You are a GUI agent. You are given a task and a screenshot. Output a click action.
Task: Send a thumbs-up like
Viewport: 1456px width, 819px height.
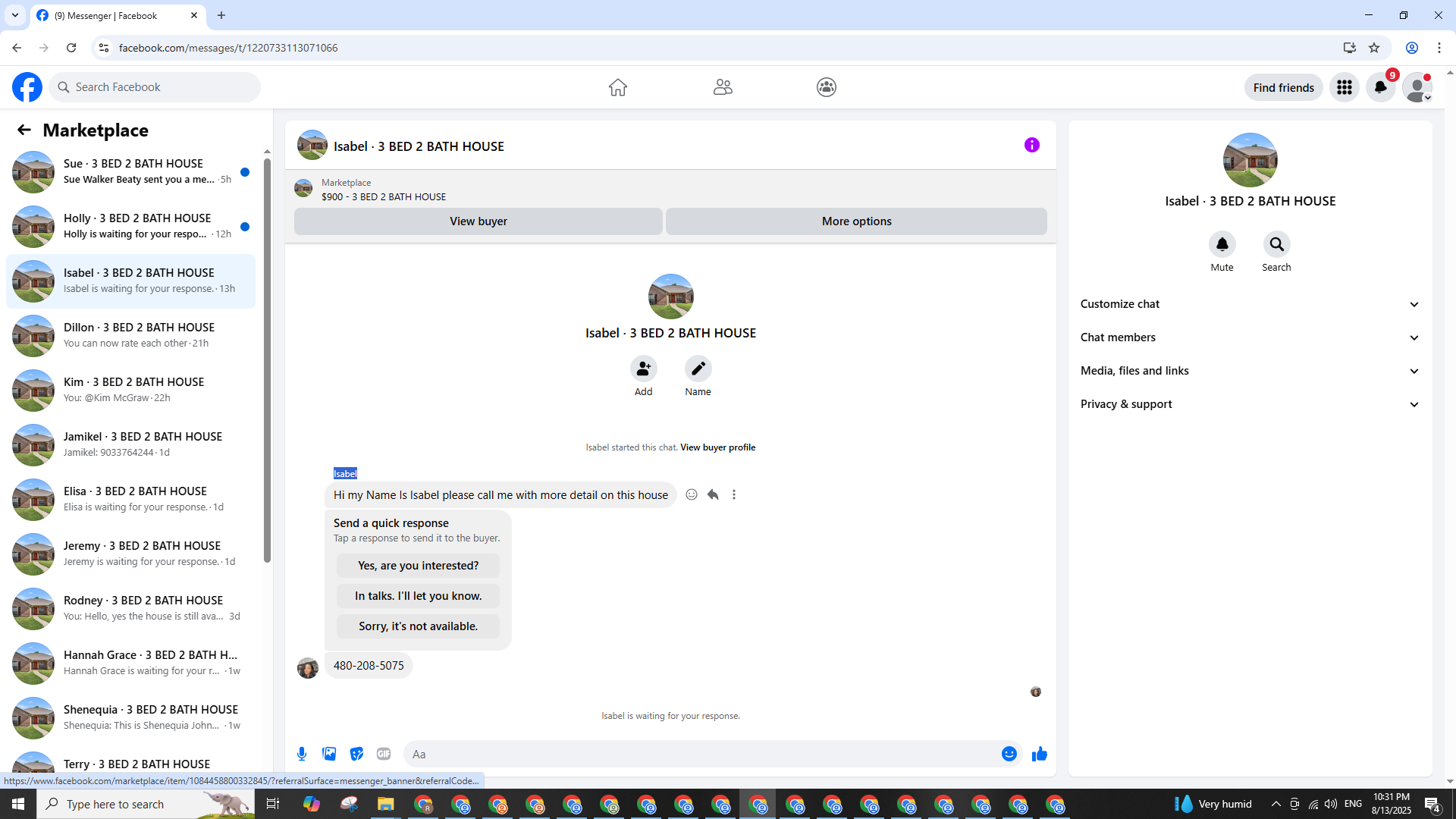click(x=1039, y=754)
